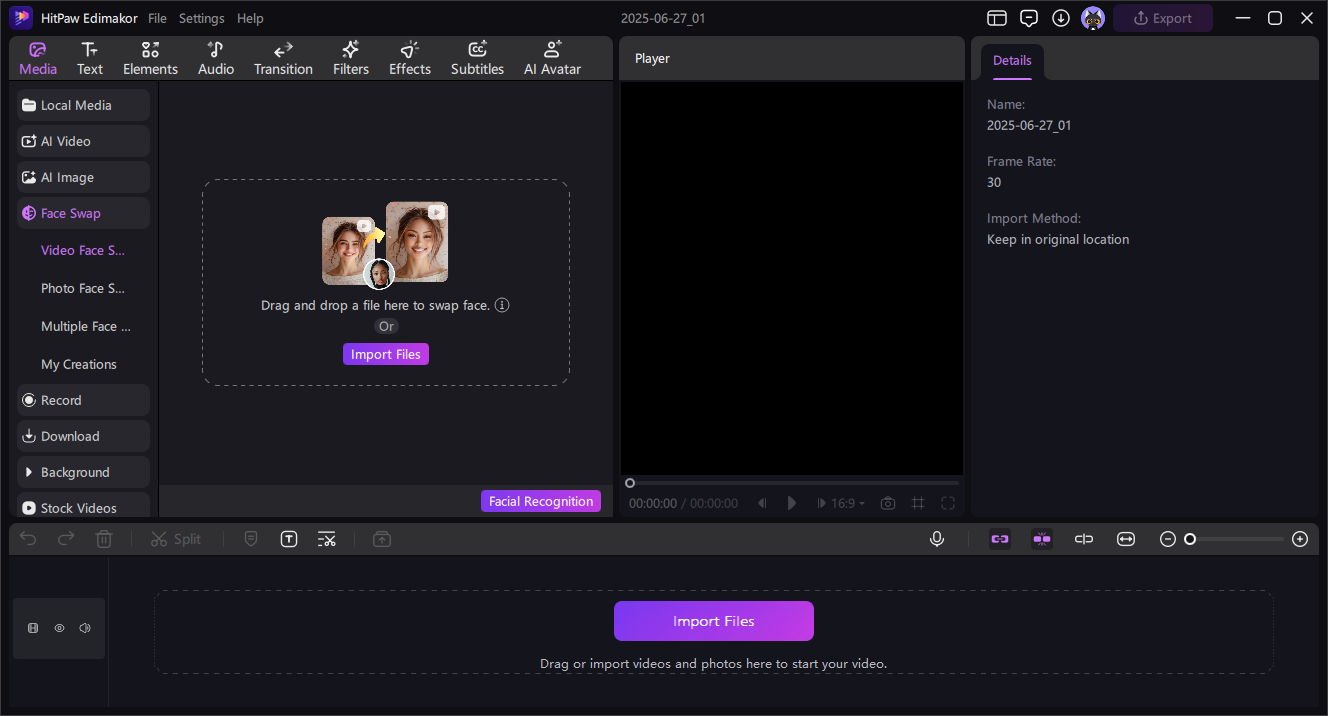Toggle the purple magnetic snap icon

tap(1042, 539)
